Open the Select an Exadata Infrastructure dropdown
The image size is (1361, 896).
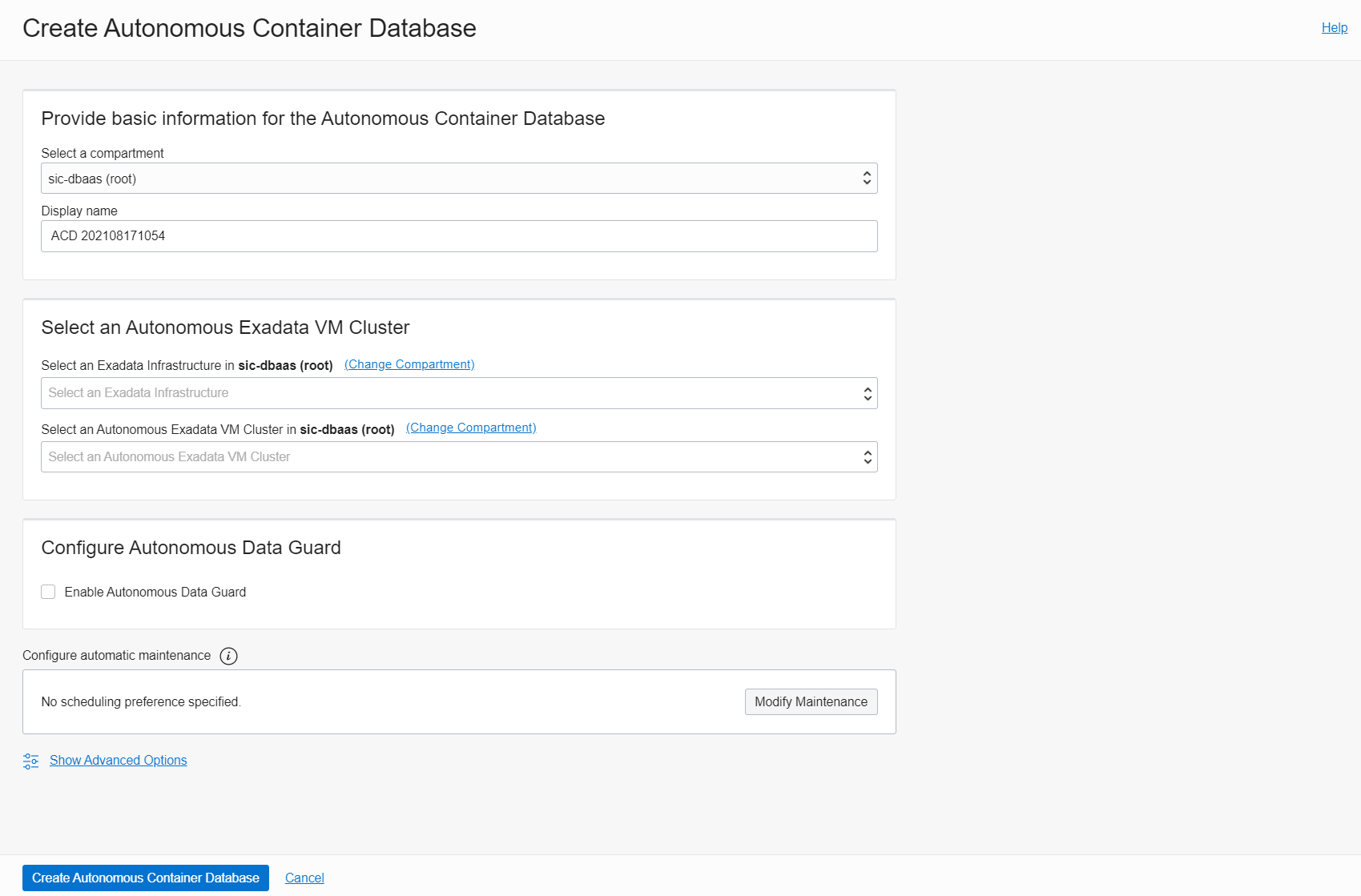click(449, 393)
